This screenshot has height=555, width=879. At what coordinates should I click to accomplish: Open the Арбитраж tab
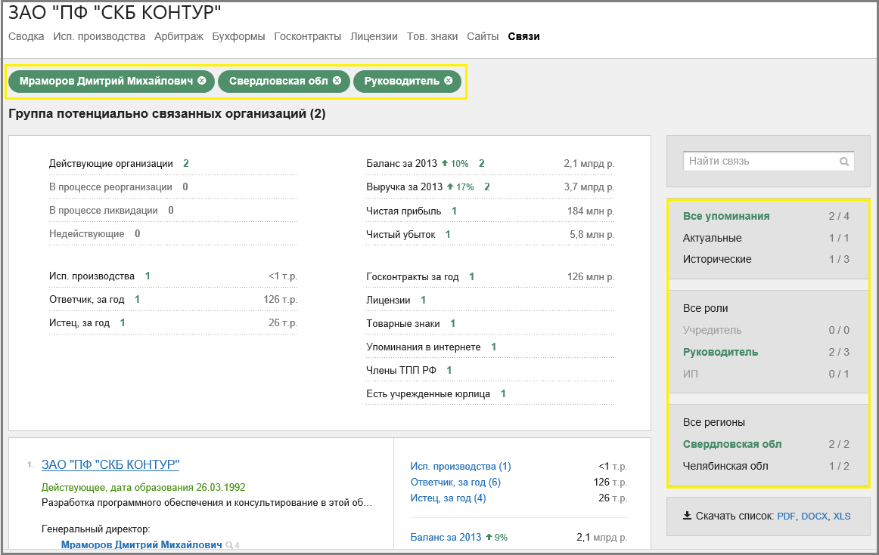pyautogui.click(x=179, y=36)
